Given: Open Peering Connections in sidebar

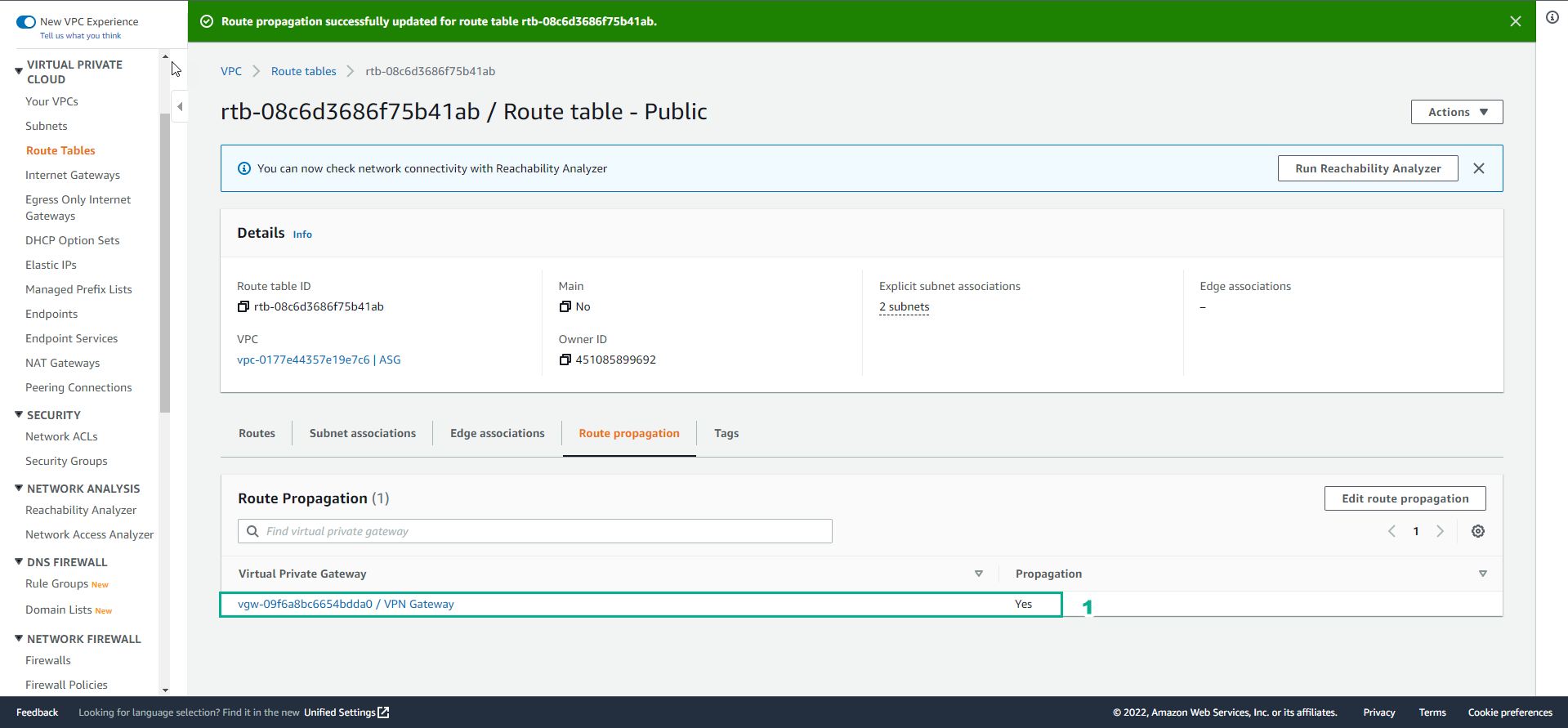Looking at the screenshot, I should point(78,387).
